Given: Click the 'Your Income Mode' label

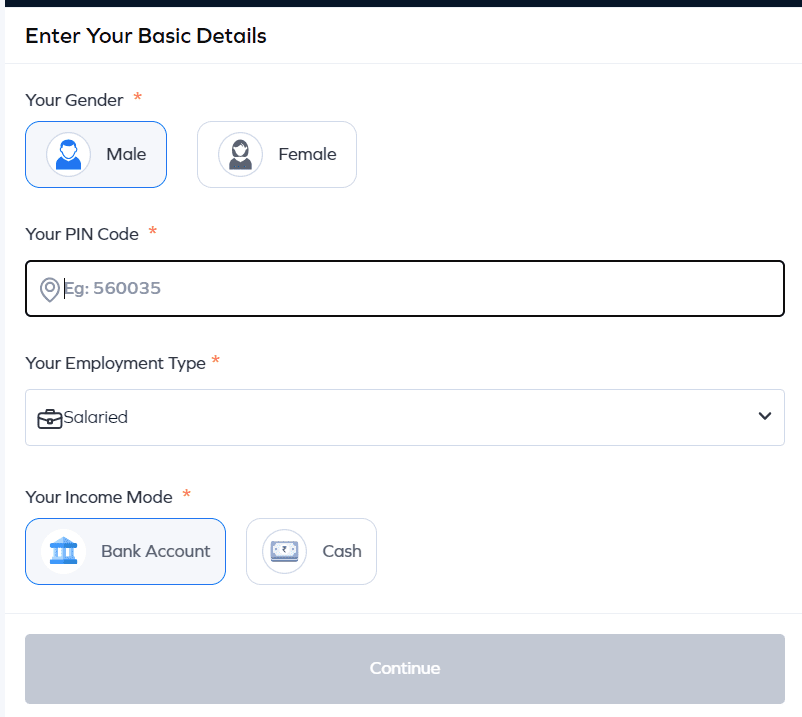Looking at the screenshot, I should coord(99,497).
